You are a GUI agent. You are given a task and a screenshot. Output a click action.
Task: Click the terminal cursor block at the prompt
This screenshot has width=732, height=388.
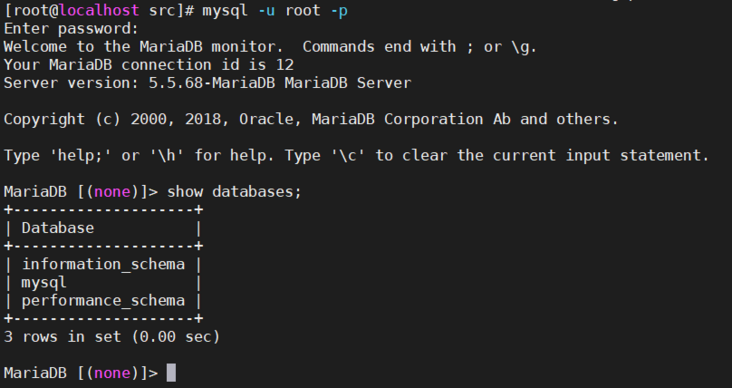(171, 373)
